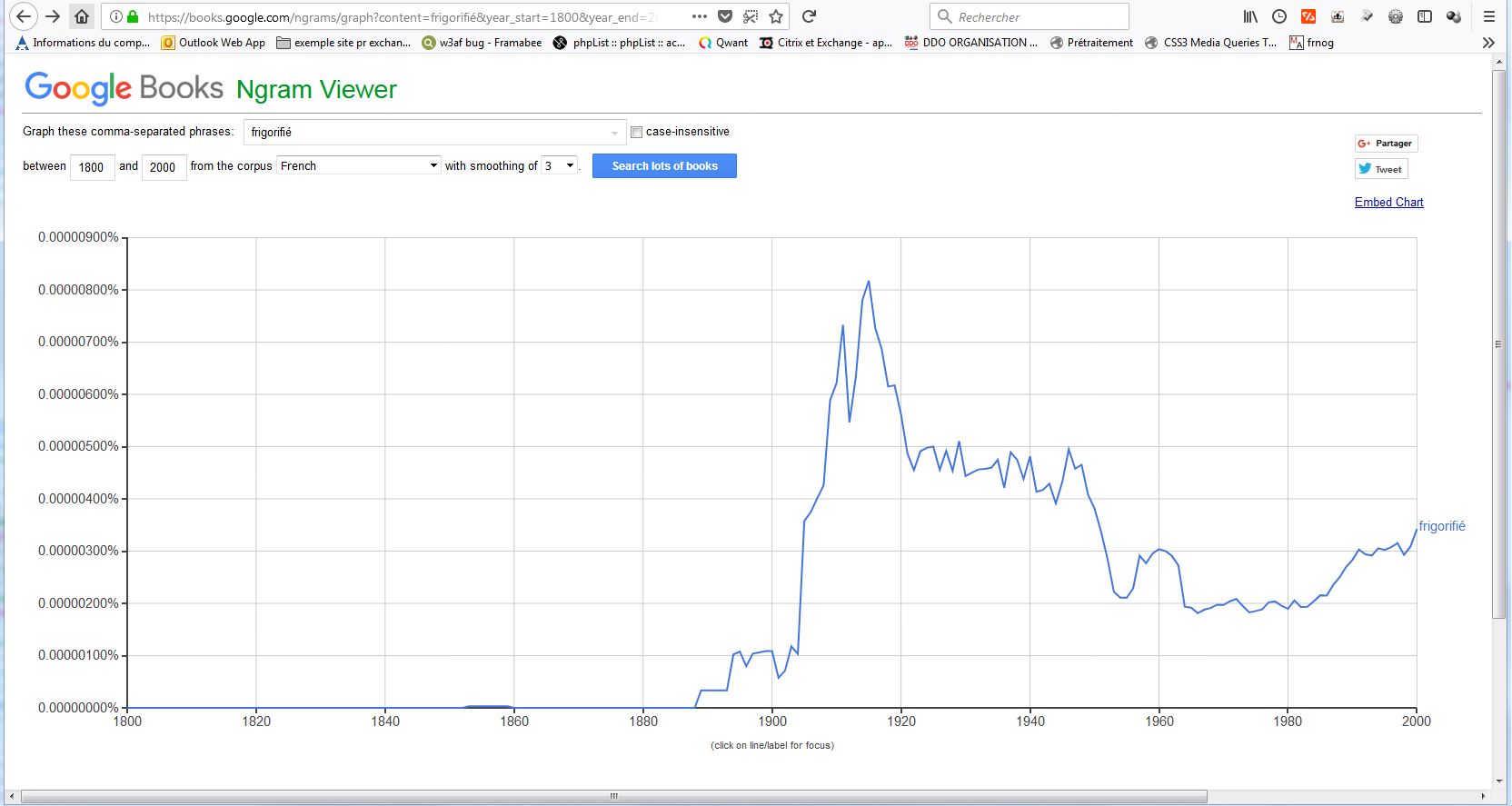Viewport: 1512px width, 806px height.
Task: Expand the French corpus dropdown
Action: 358,165
